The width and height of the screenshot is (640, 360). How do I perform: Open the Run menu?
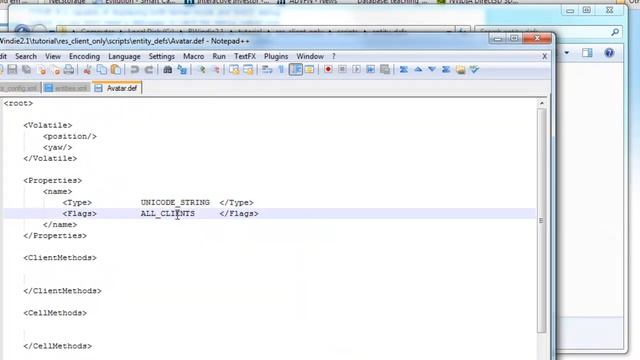tap(219, 56)
